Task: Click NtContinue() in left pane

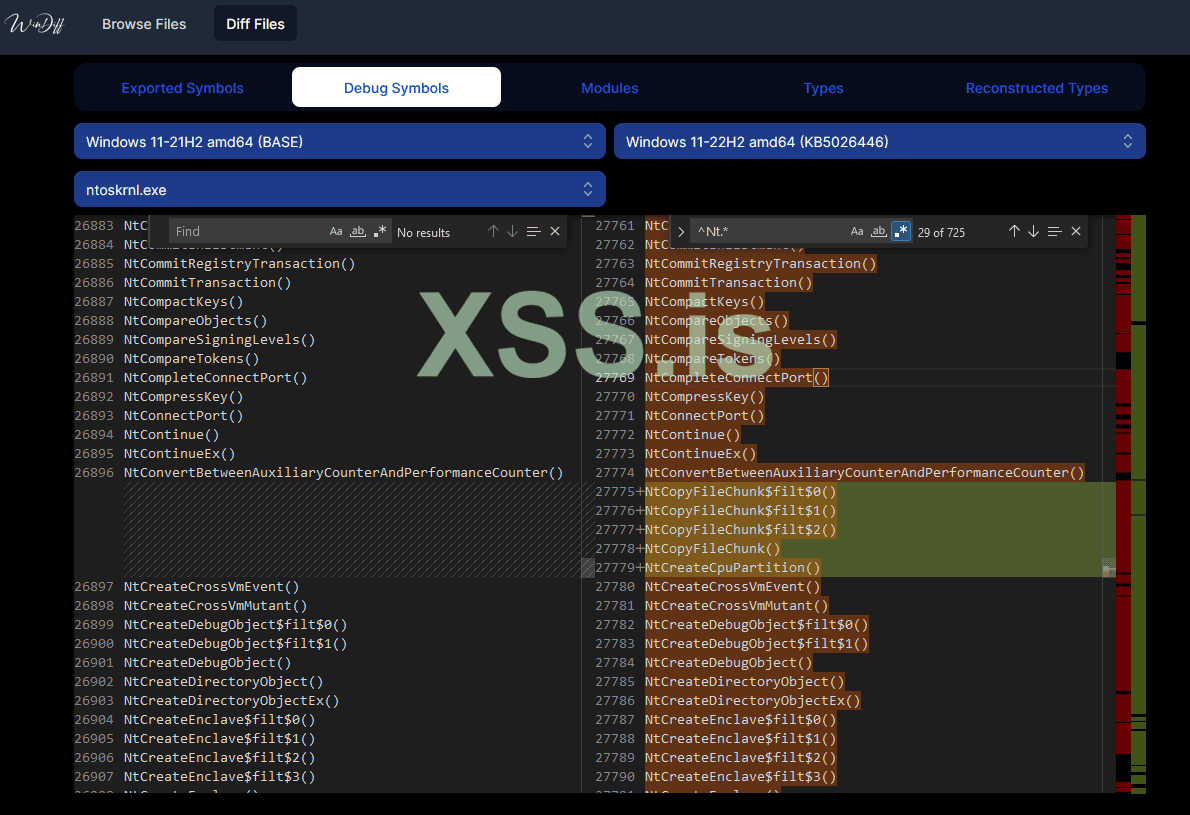Action: (172, 435)
